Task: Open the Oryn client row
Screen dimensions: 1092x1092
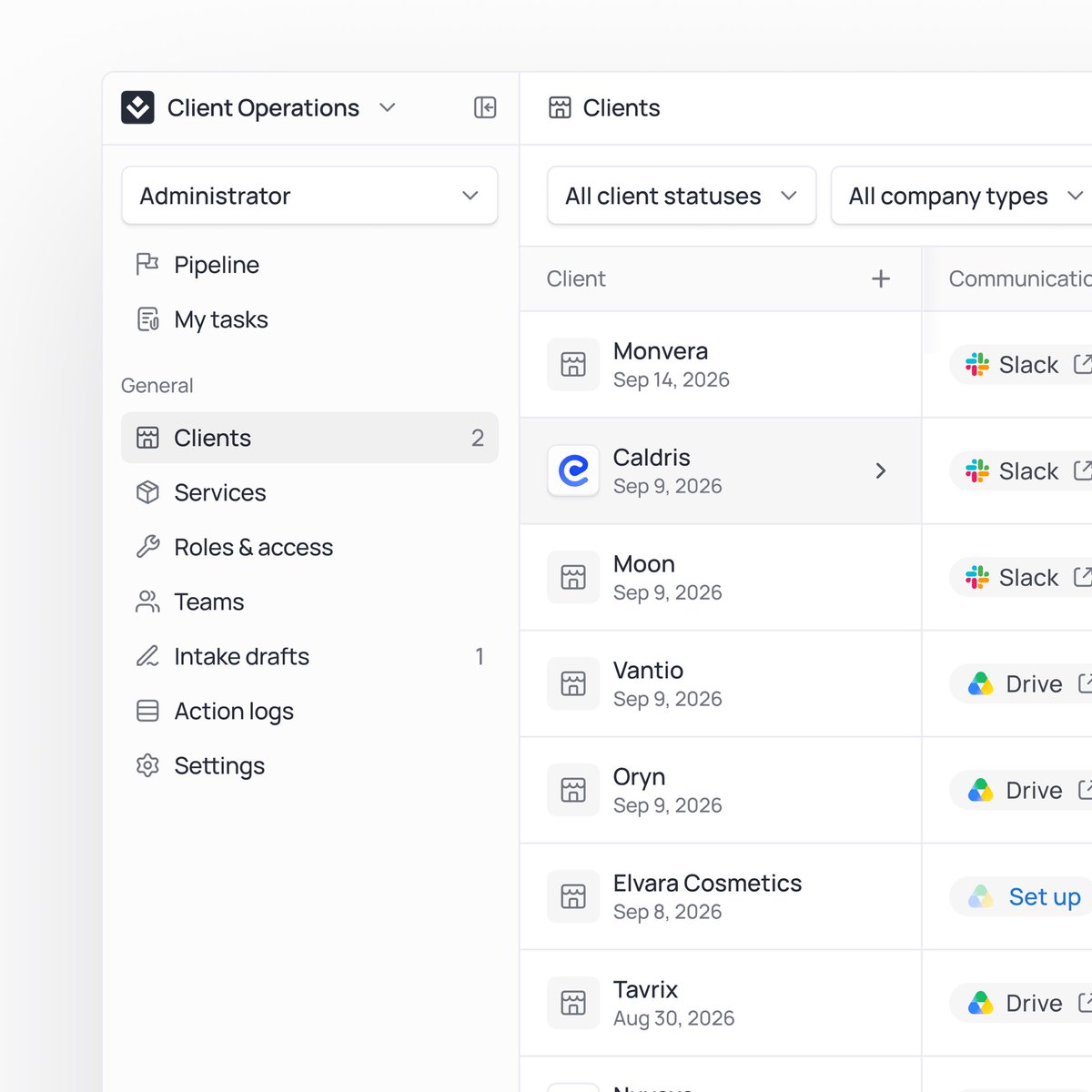Action: 721,791
